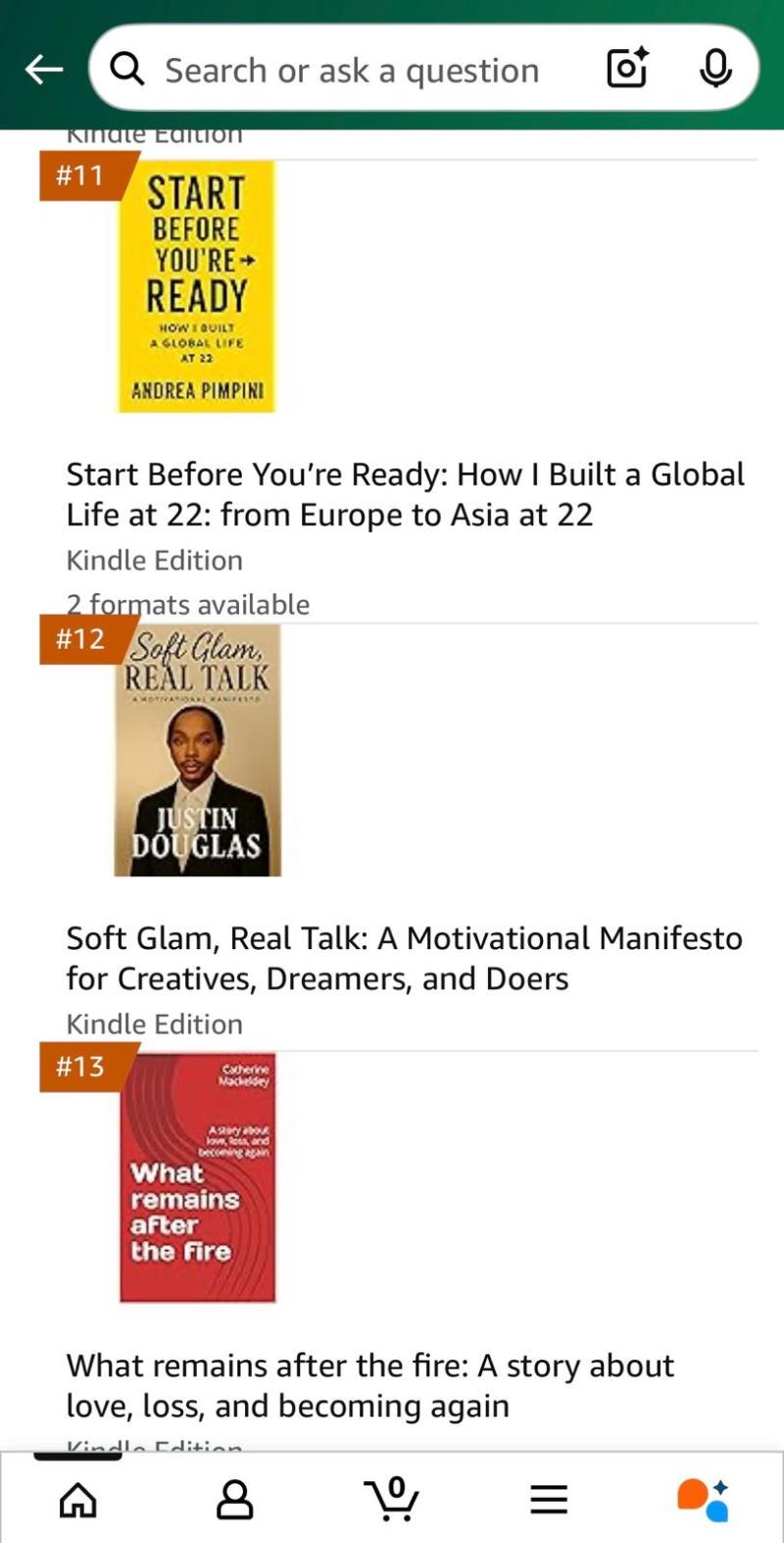Tap the back arrow icon
784x1543 pixels.
pos(44,70)
